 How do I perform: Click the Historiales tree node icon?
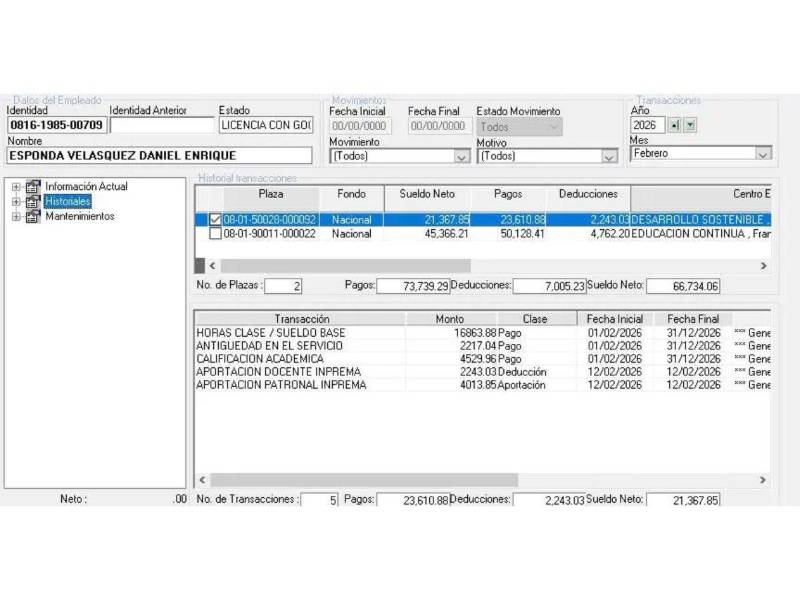(x=33, y=202)
